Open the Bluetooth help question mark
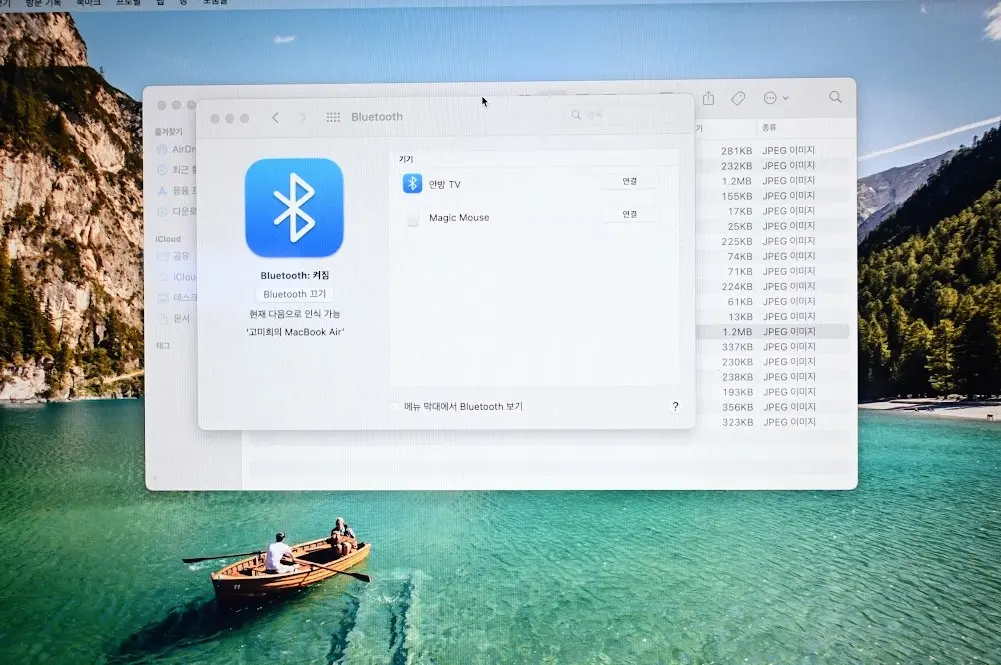 tap(675, 406)
